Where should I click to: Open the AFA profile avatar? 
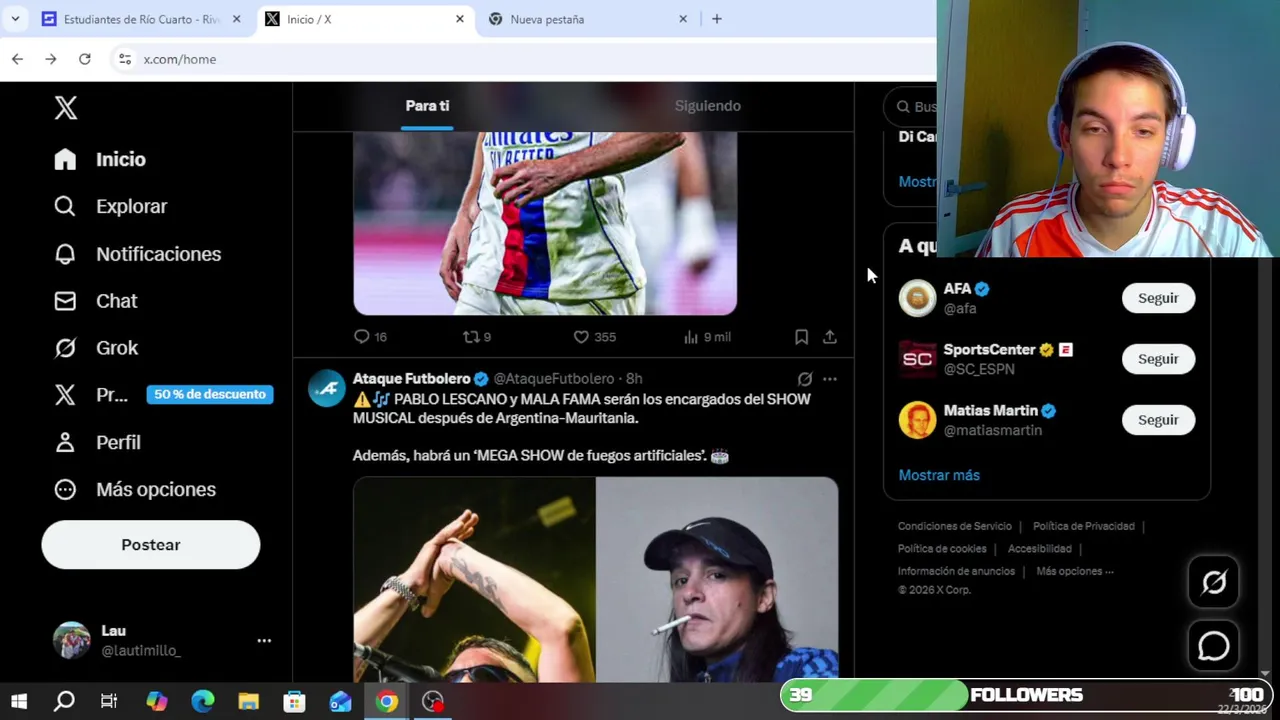coord(917,298)
